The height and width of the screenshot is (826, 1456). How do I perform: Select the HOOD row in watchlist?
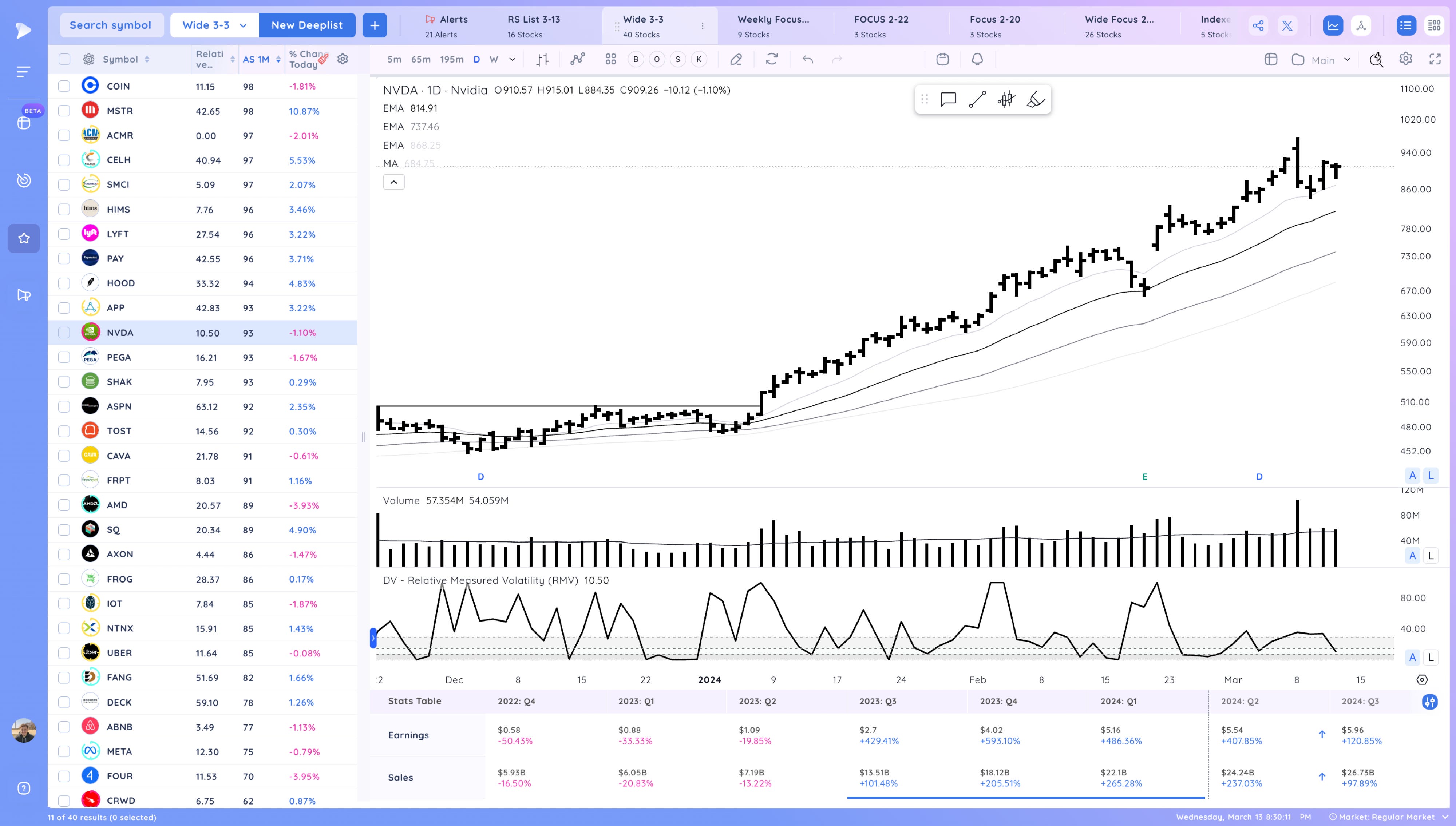[x=203, y=283]
